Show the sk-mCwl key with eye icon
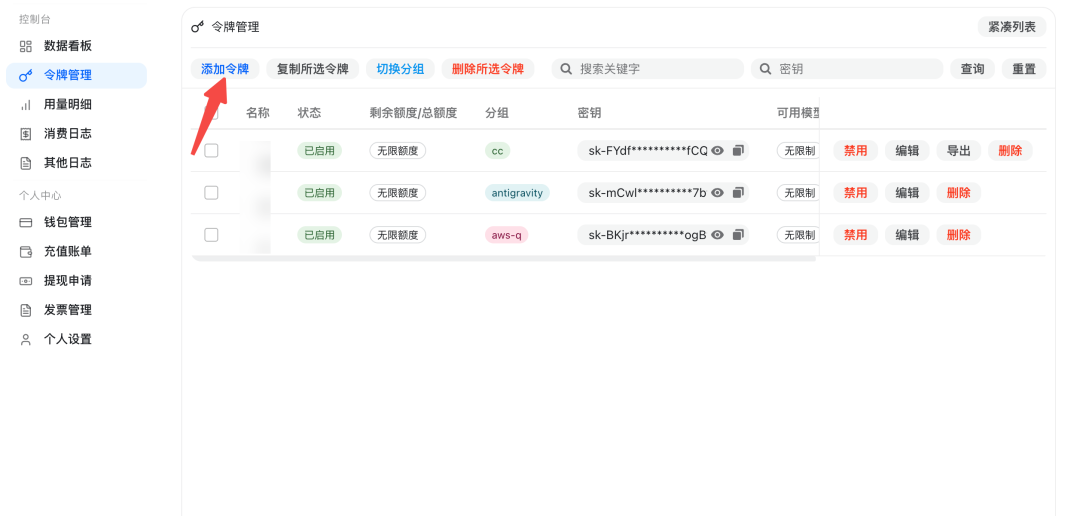1080x516 pixels. [718, 193]
